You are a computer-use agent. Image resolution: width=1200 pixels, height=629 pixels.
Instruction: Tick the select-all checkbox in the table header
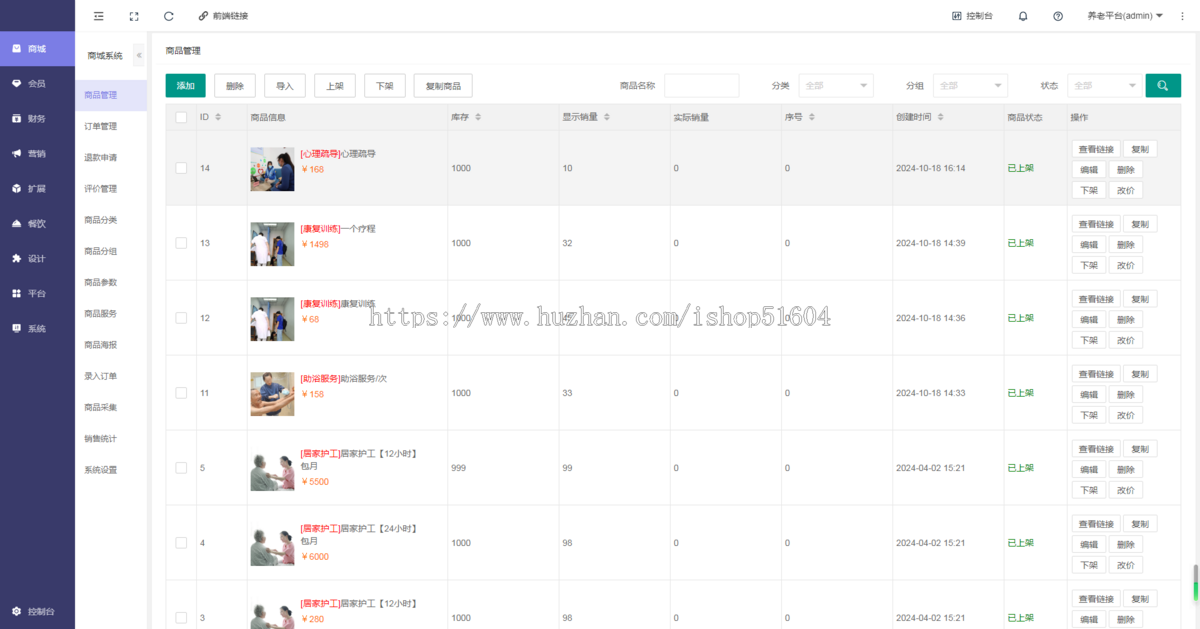[181, 117]
